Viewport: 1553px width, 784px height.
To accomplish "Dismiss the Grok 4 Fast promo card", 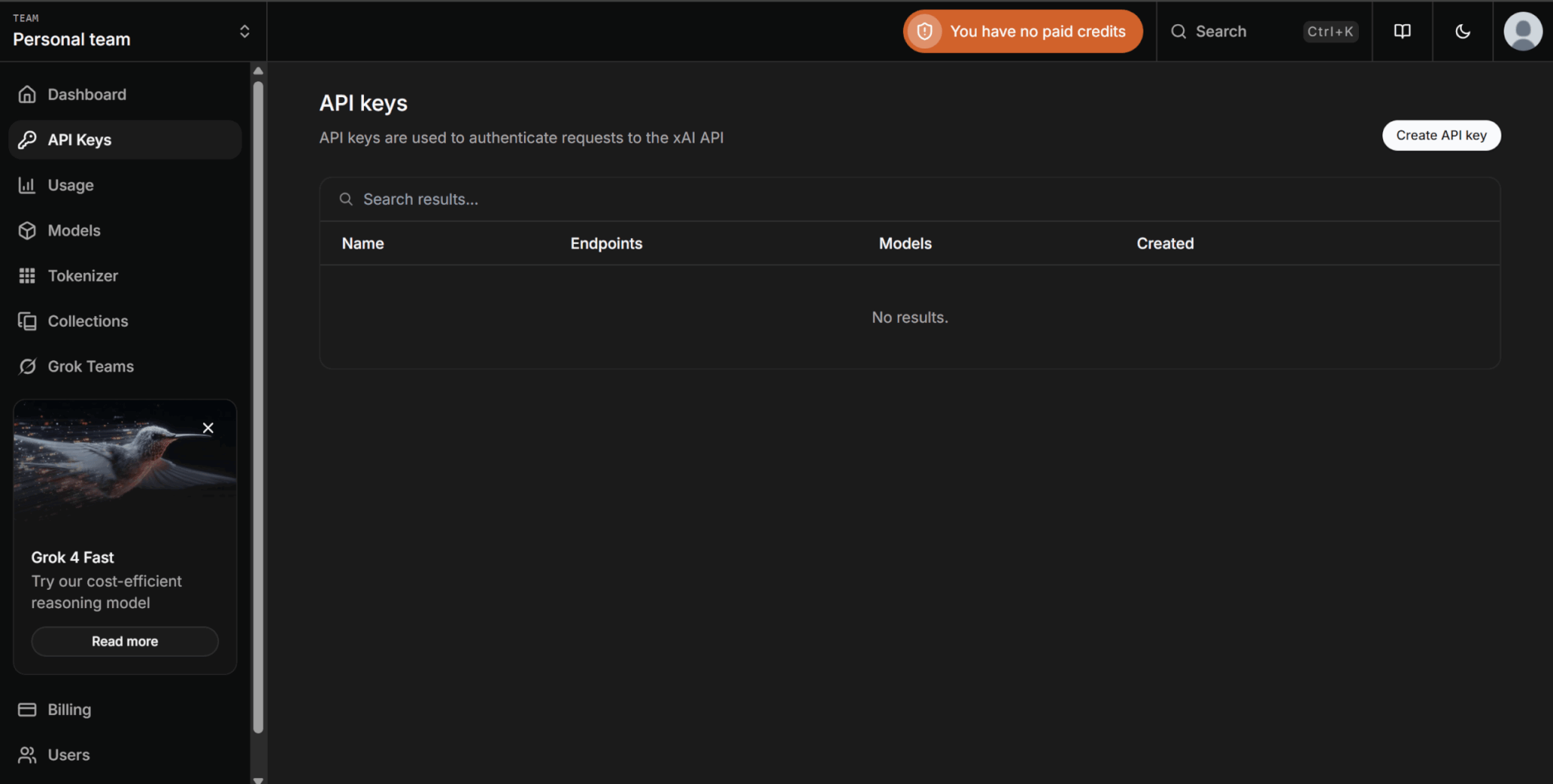I will click(x=208, y=428).
